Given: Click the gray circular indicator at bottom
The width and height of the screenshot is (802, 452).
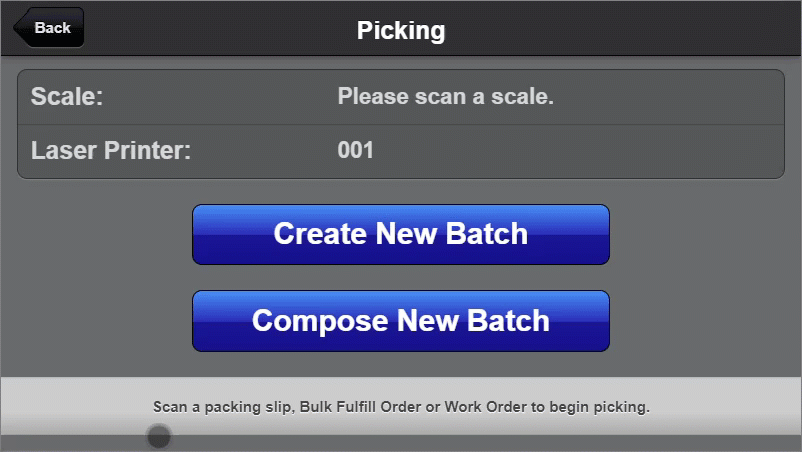Looking at the screenshot, I should pyautogui.click(x=158, y=436).
